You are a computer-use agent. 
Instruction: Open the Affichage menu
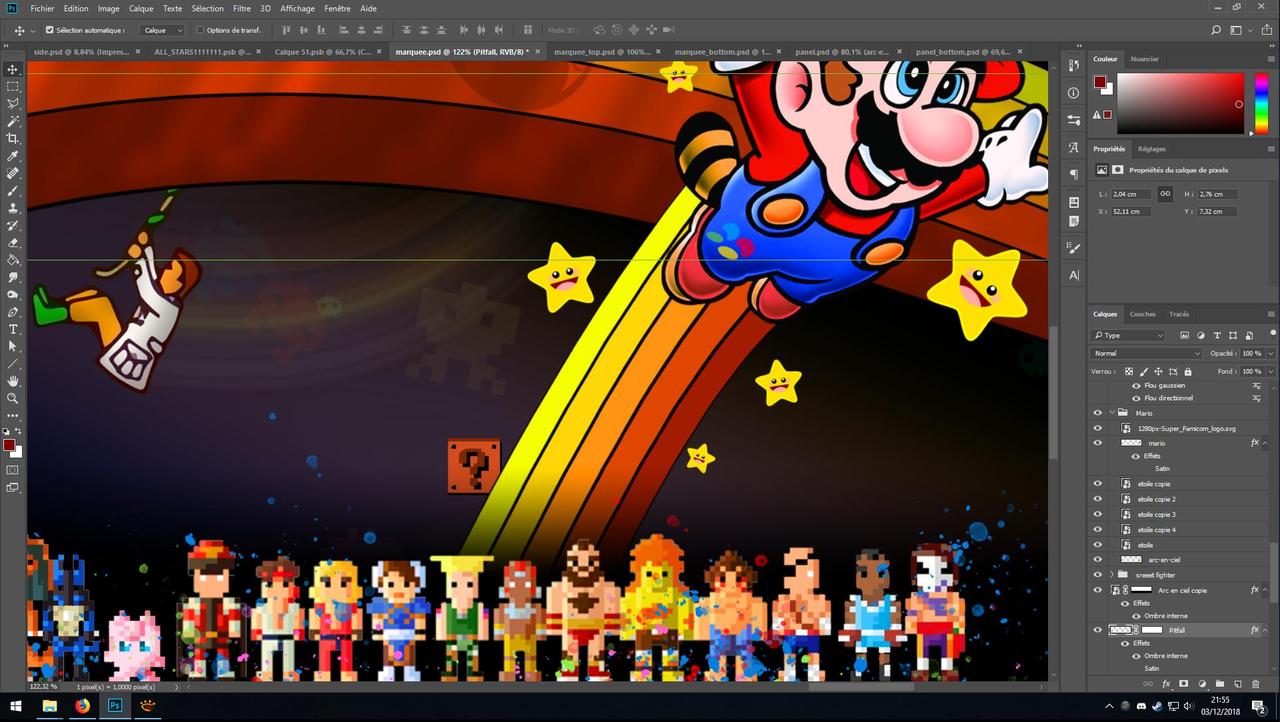297,8
